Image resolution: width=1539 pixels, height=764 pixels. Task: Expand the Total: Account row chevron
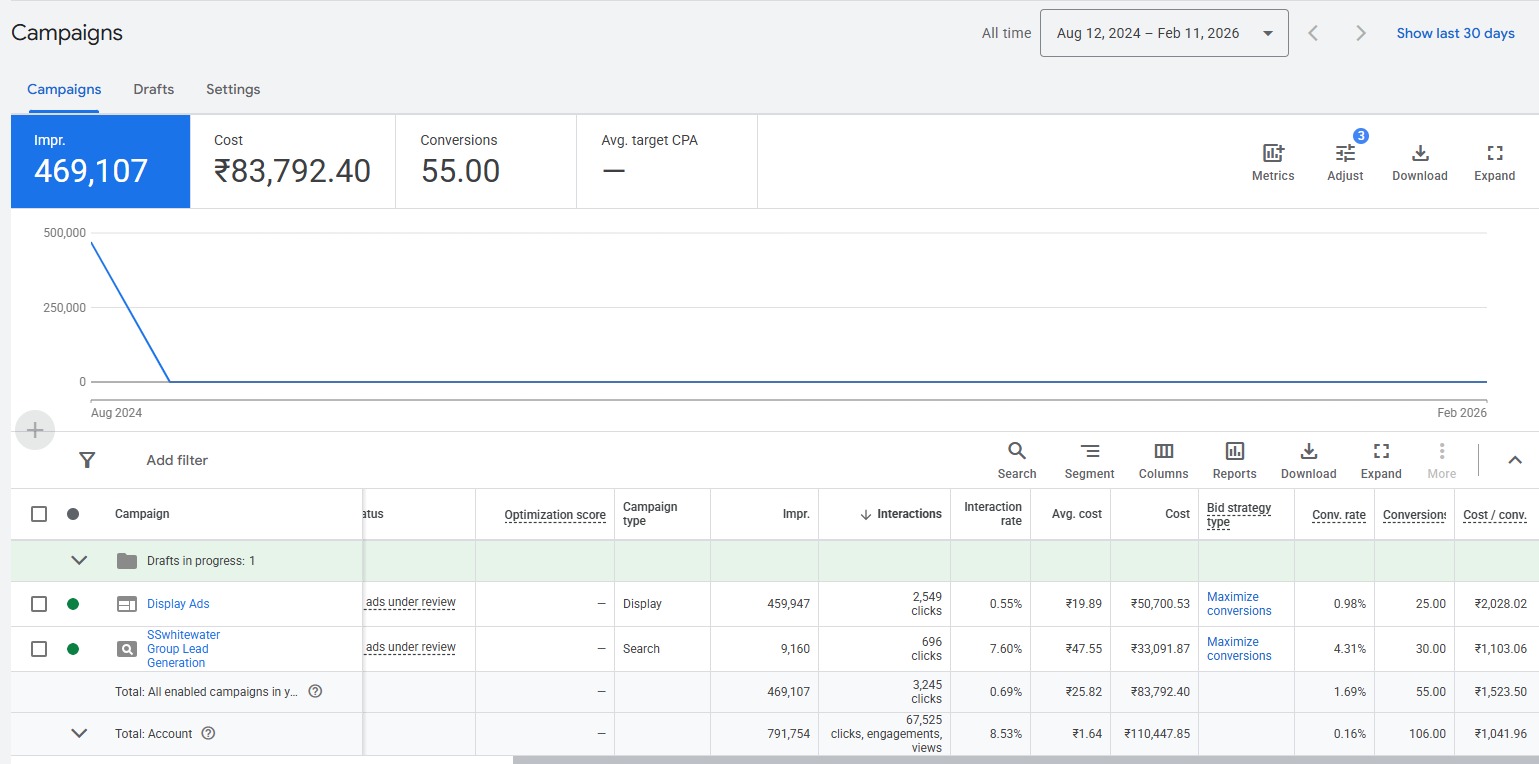click(x=79, y=733)
